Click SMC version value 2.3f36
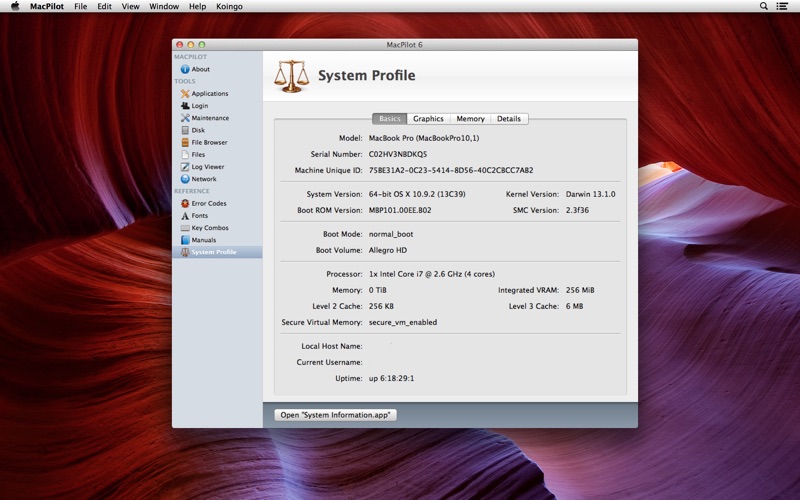Image resolution: width=800 pixels, height=500 pixels. [x=577, y=210]
